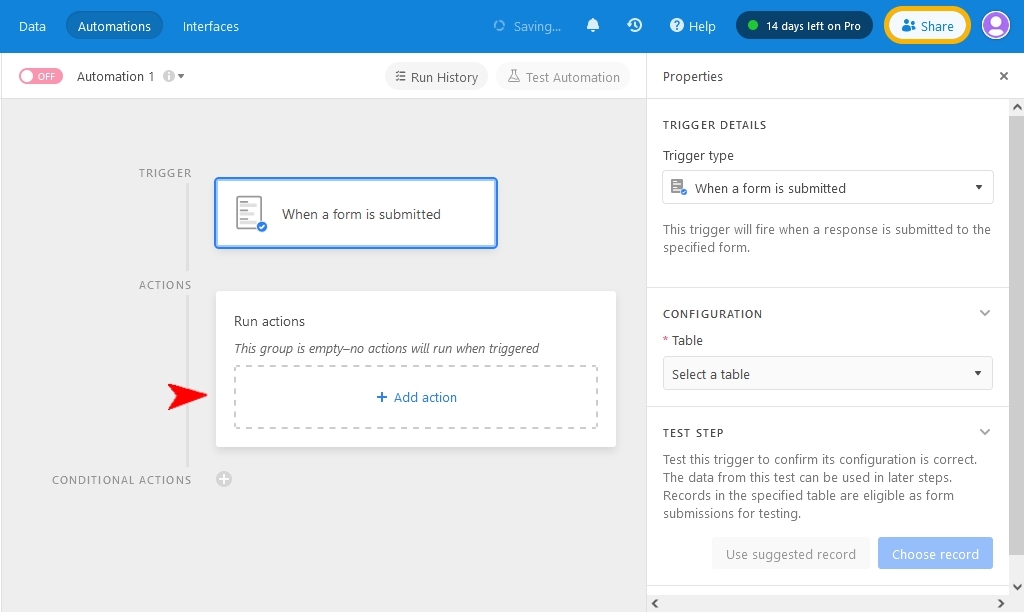Select the Automations tab

(x=114, y=26)
